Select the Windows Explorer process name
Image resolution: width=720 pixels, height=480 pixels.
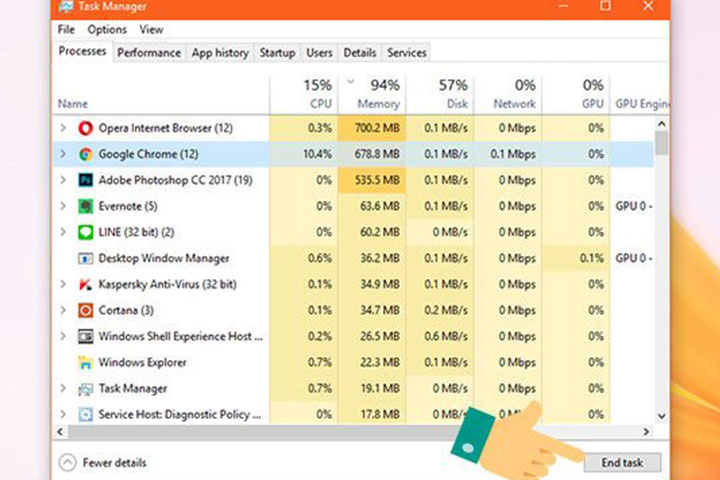point(142,363)
